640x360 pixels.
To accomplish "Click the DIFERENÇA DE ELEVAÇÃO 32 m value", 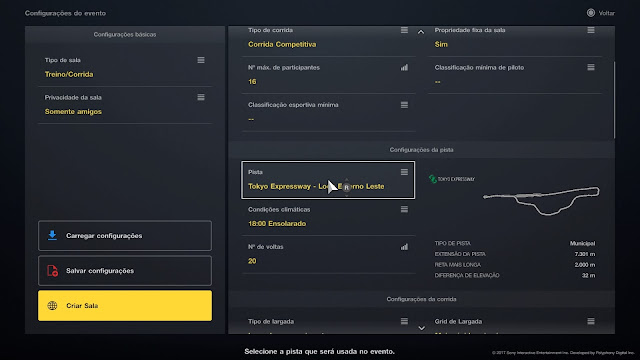I will point(588,276).
